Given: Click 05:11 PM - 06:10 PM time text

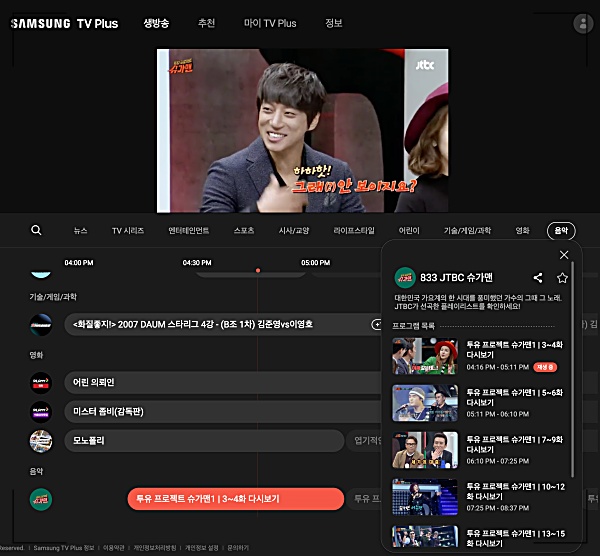Looking at the screenshot, I should (497, 414).
